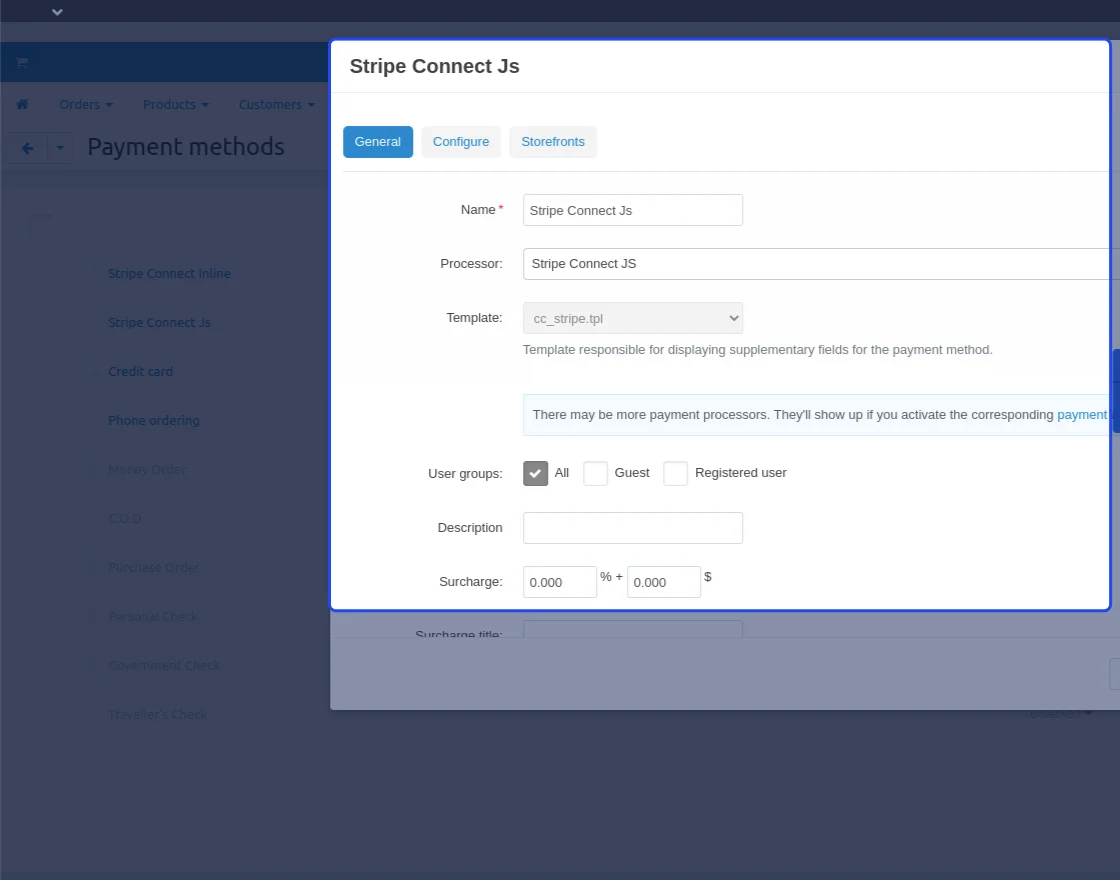This screenshot has width=1120, height=880.
Task: Switch to the Configure tab
Action: tap(461, 141)
